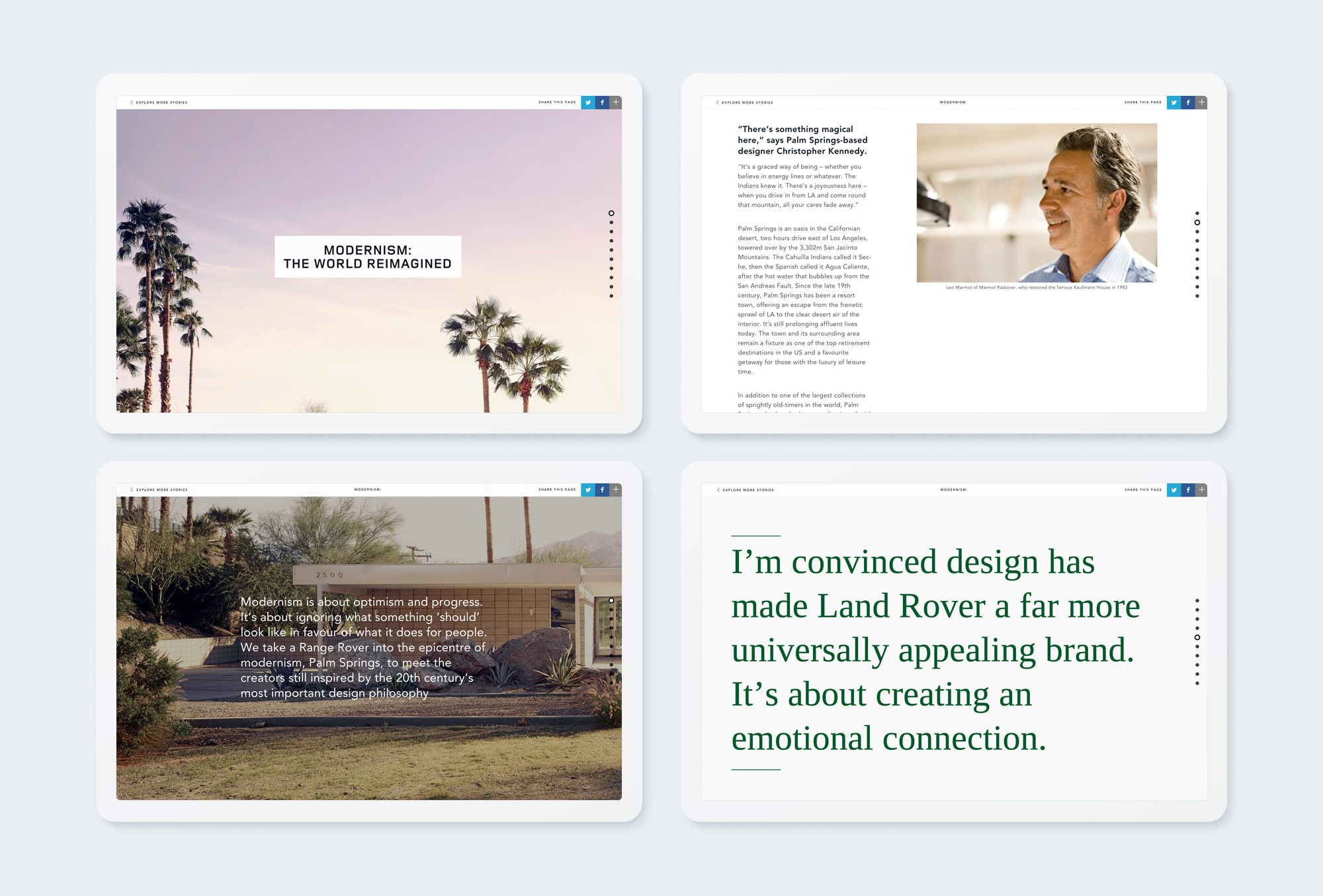Image resolution: width=1323 pixels, height=896 pixels.
Task: Share Land Rover quote page on Facebook
Action: pyautogui.click(x=1188, y=490)
